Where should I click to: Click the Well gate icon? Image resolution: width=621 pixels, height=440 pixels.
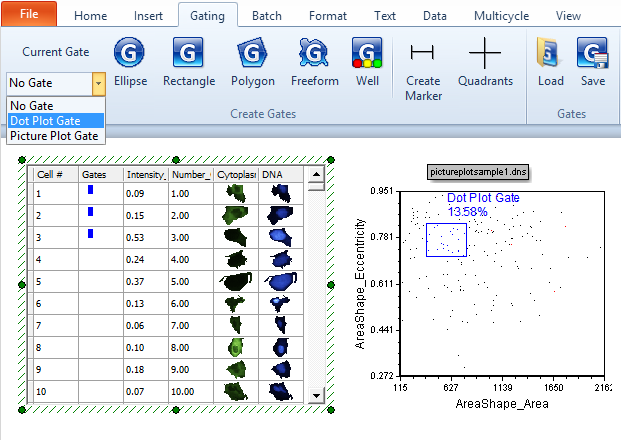367,63
